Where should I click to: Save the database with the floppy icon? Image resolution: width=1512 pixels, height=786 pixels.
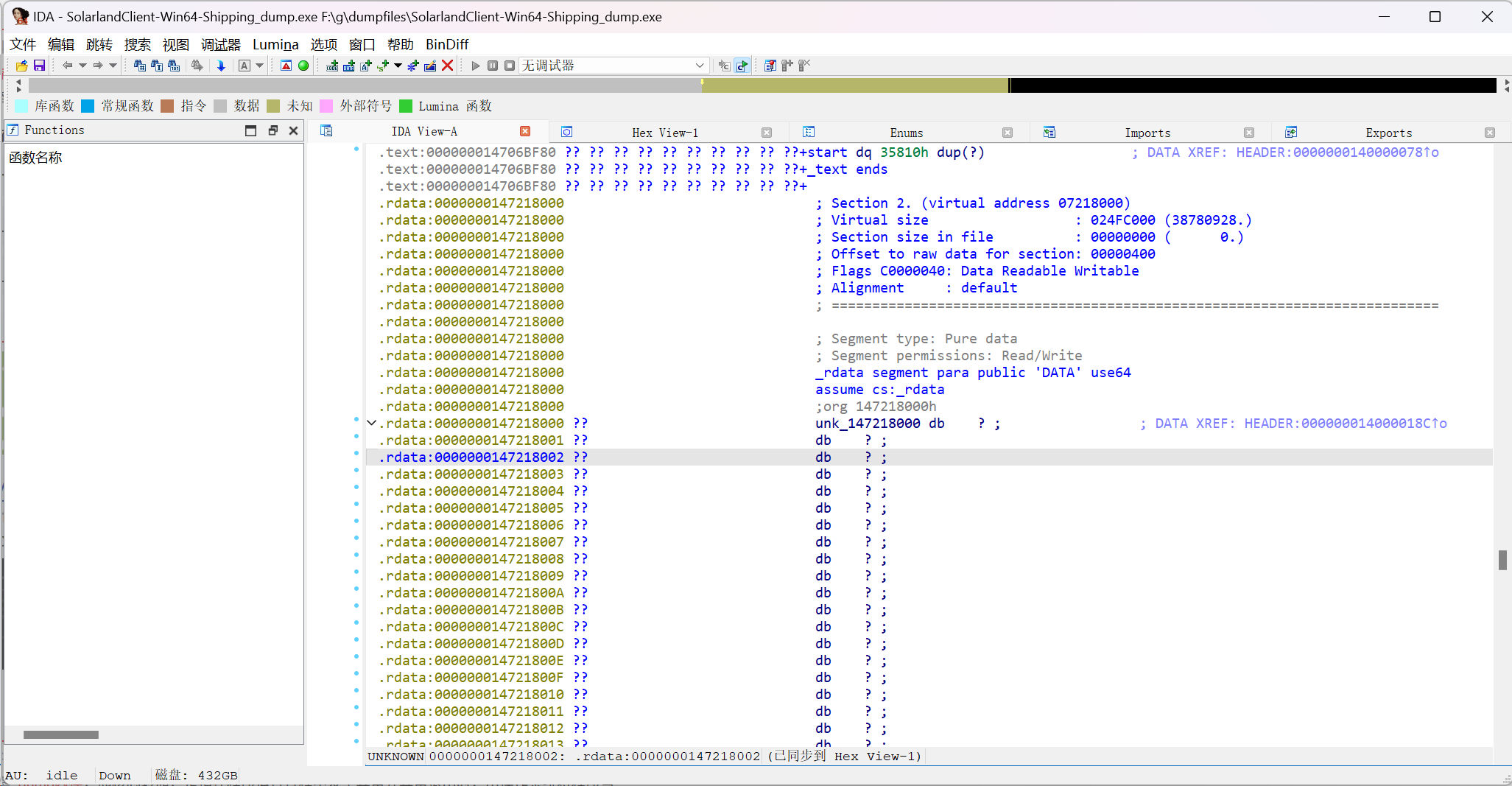pyautogui.click(x=39, y=66)
